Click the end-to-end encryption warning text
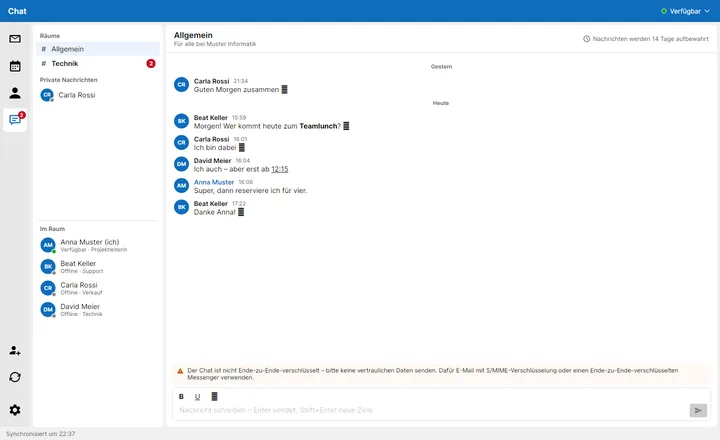The height and width of the screenshot is (440, 720). [433, 374]
